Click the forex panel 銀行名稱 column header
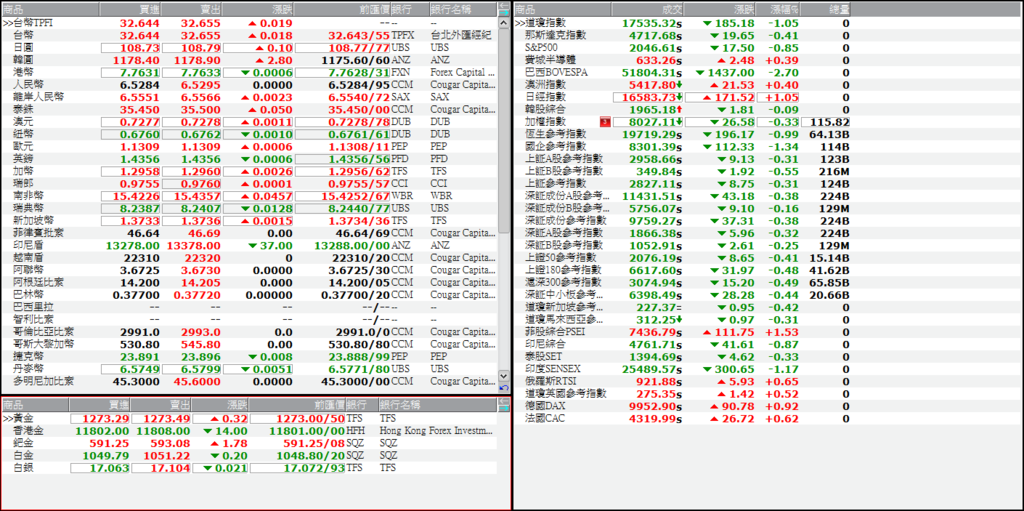This screenshot has height=511, width=1024. point(462,9)
